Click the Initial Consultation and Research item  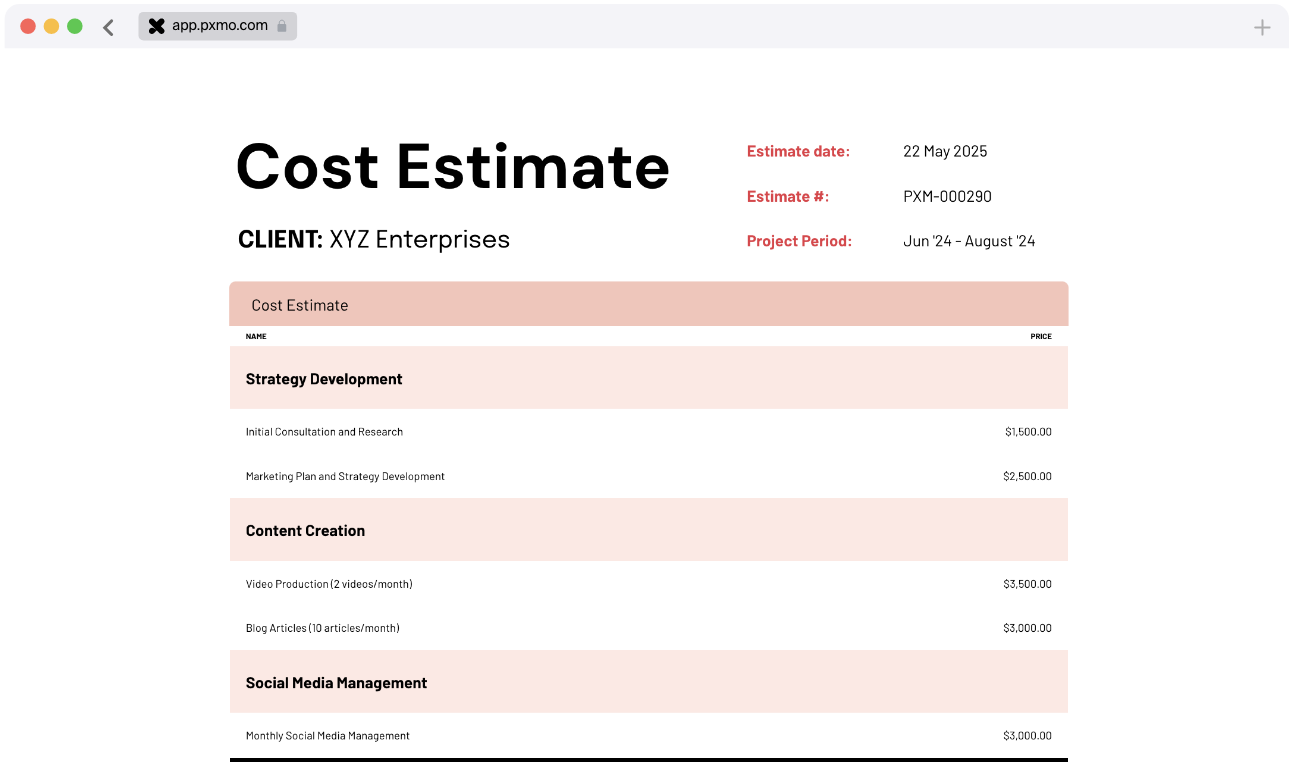coord(324,432)
